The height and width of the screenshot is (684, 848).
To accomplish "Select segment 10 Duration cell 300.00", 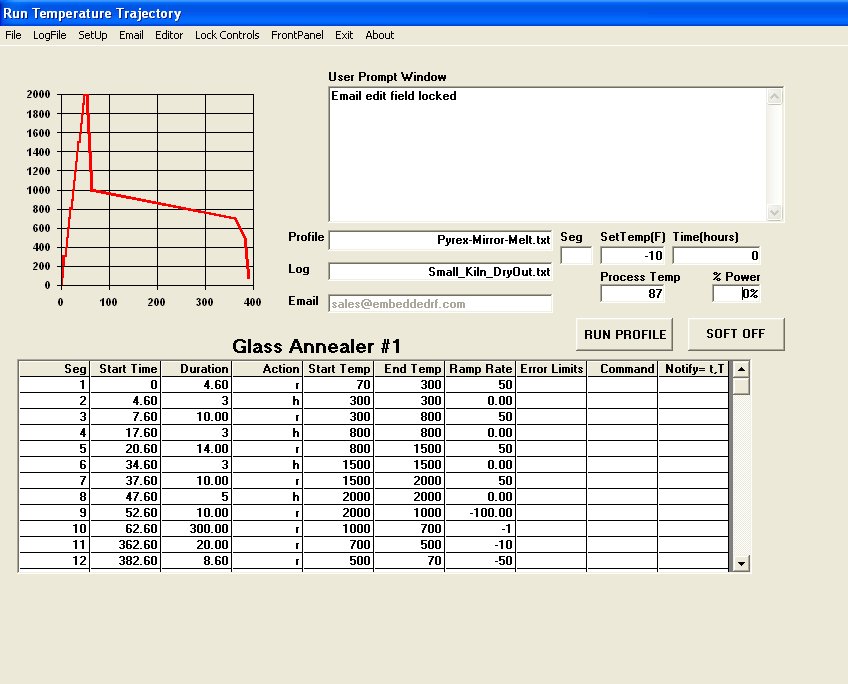I will (x=196, y=528).
